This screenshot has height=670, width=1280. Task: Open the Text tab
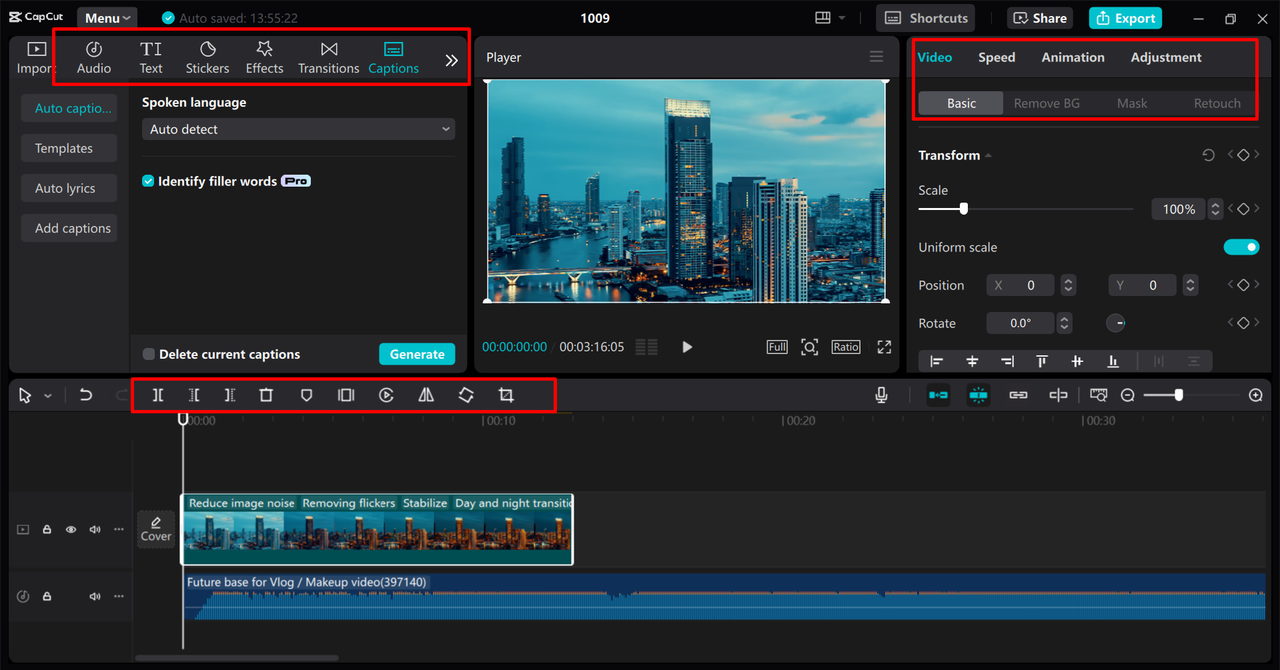coord(151,58)
